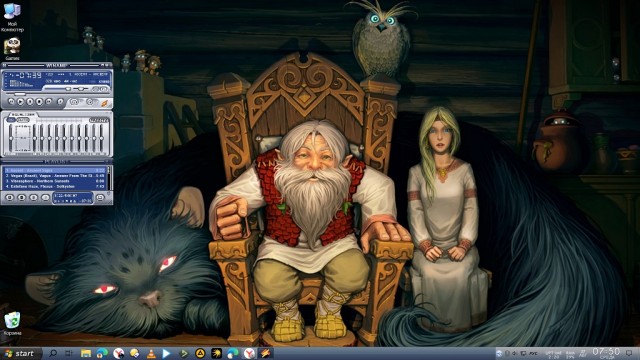Click Winamp's Eject open-file button

tap(60, 101)
